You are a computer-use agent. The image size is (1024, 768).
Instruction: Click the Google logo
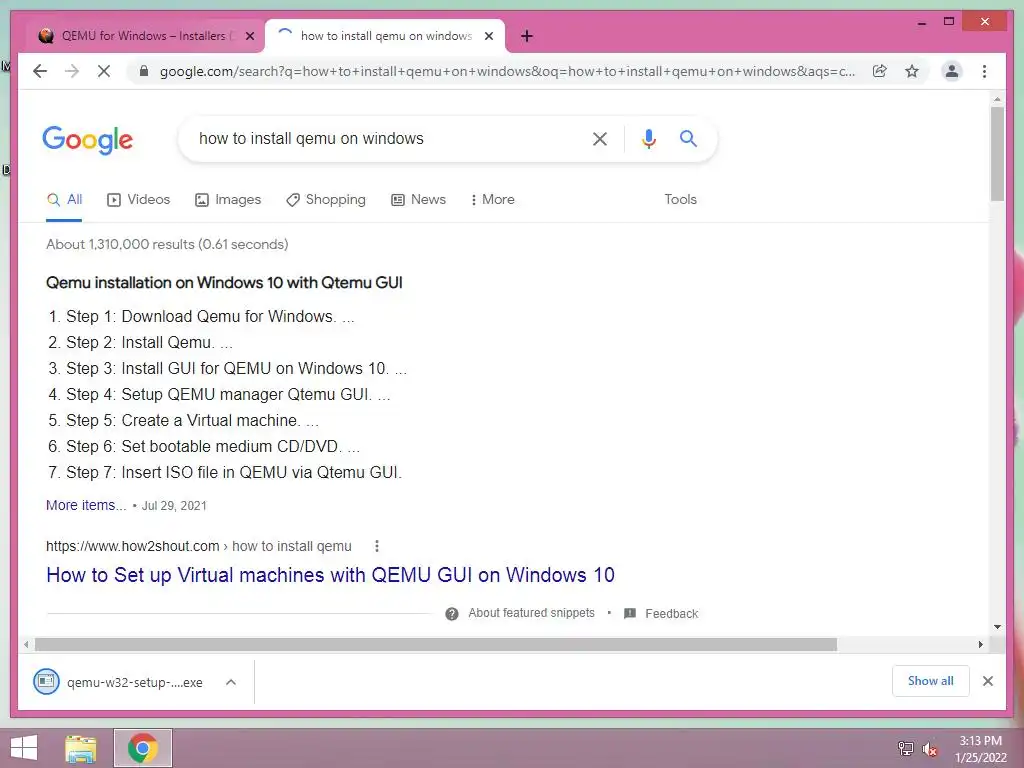88,139
